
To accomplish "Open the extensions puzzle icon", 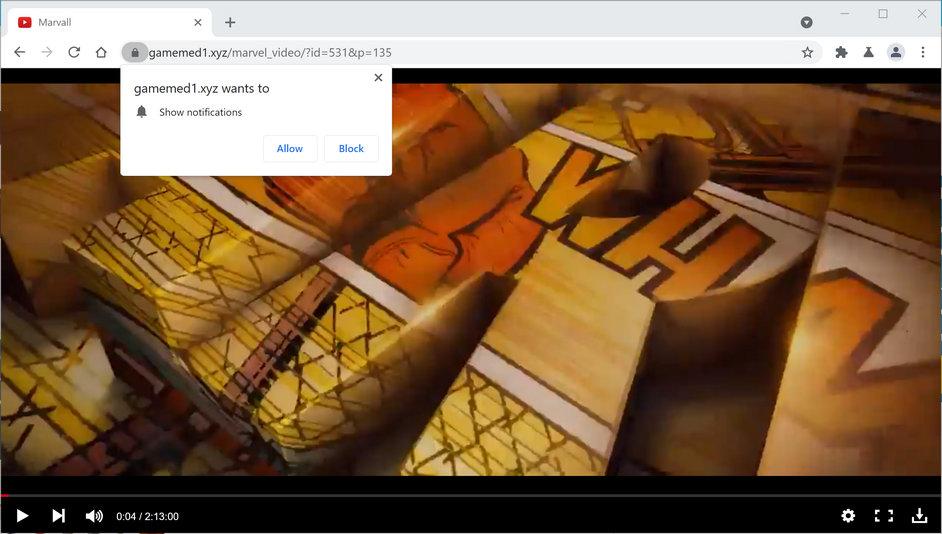I will [x=841, y=52].
